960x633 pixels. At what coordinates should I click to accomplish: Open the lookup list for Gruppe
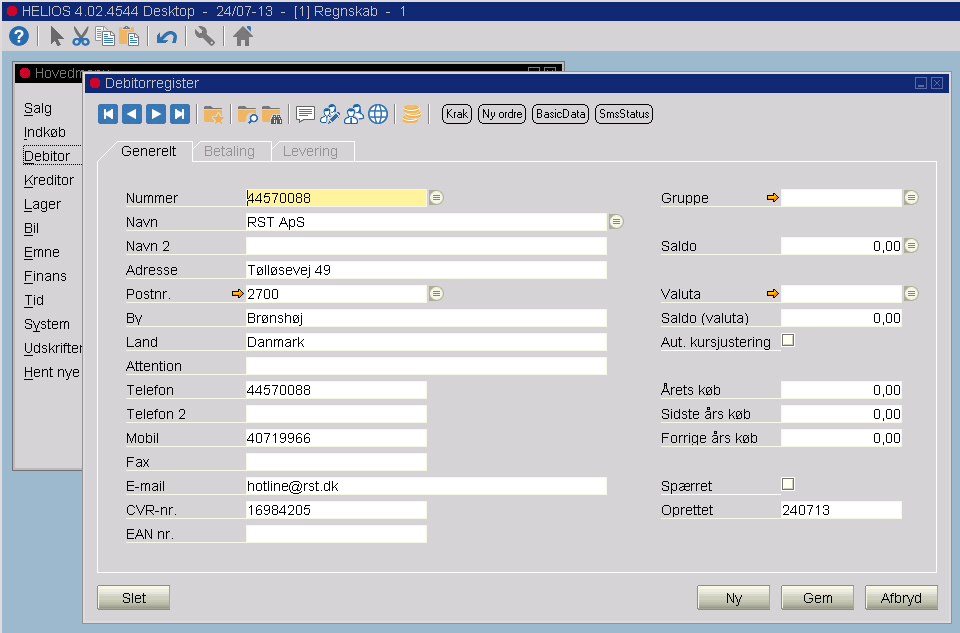[x=911, y=198]
